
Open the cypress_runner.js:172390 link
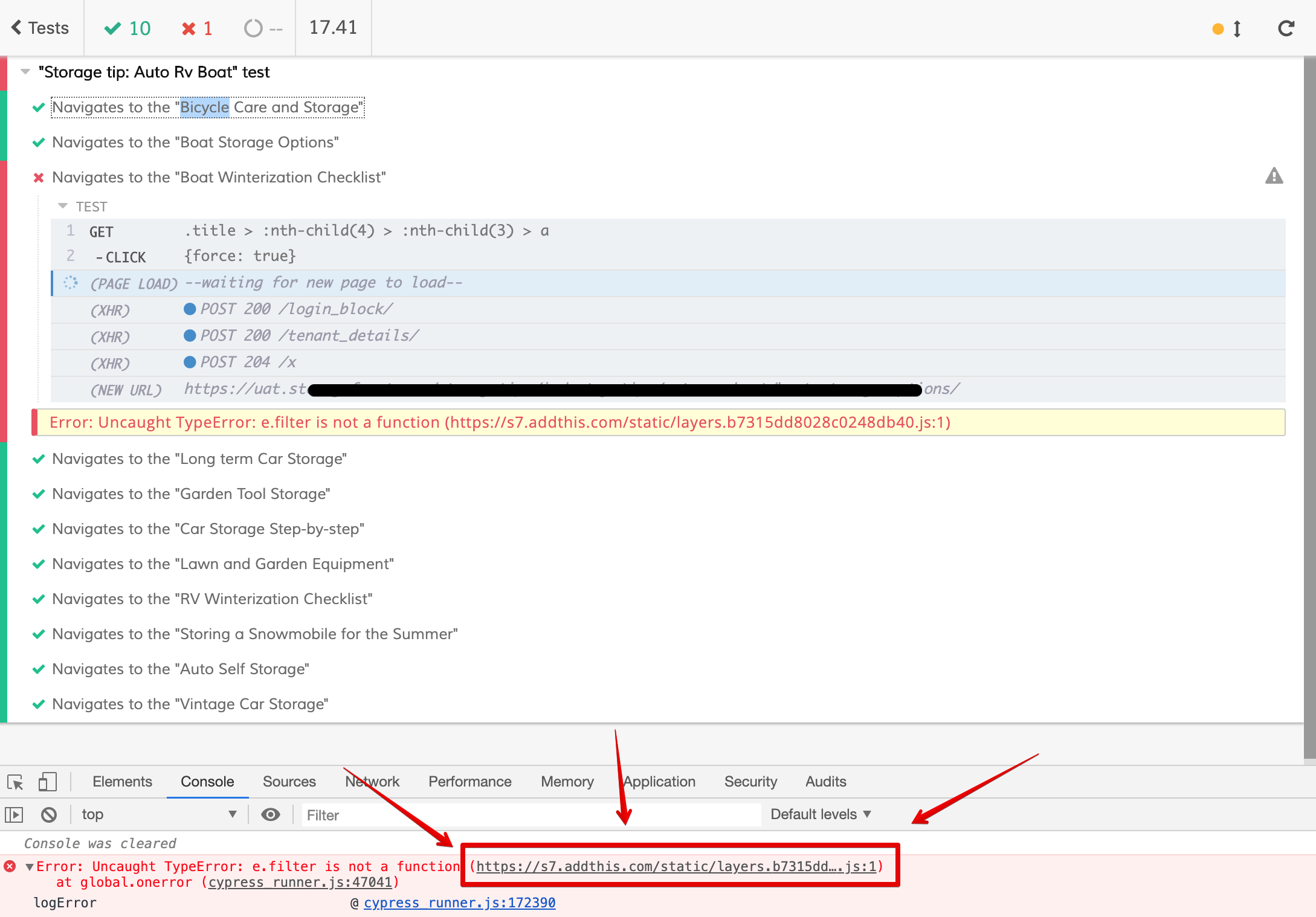pos(459,903)
